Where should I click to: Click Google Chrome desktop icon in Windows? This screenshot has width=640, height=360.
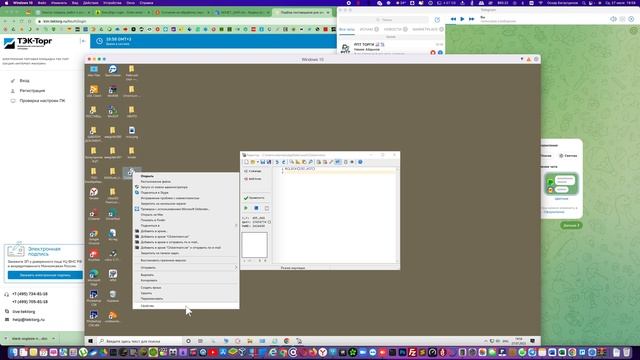(93, 236)
